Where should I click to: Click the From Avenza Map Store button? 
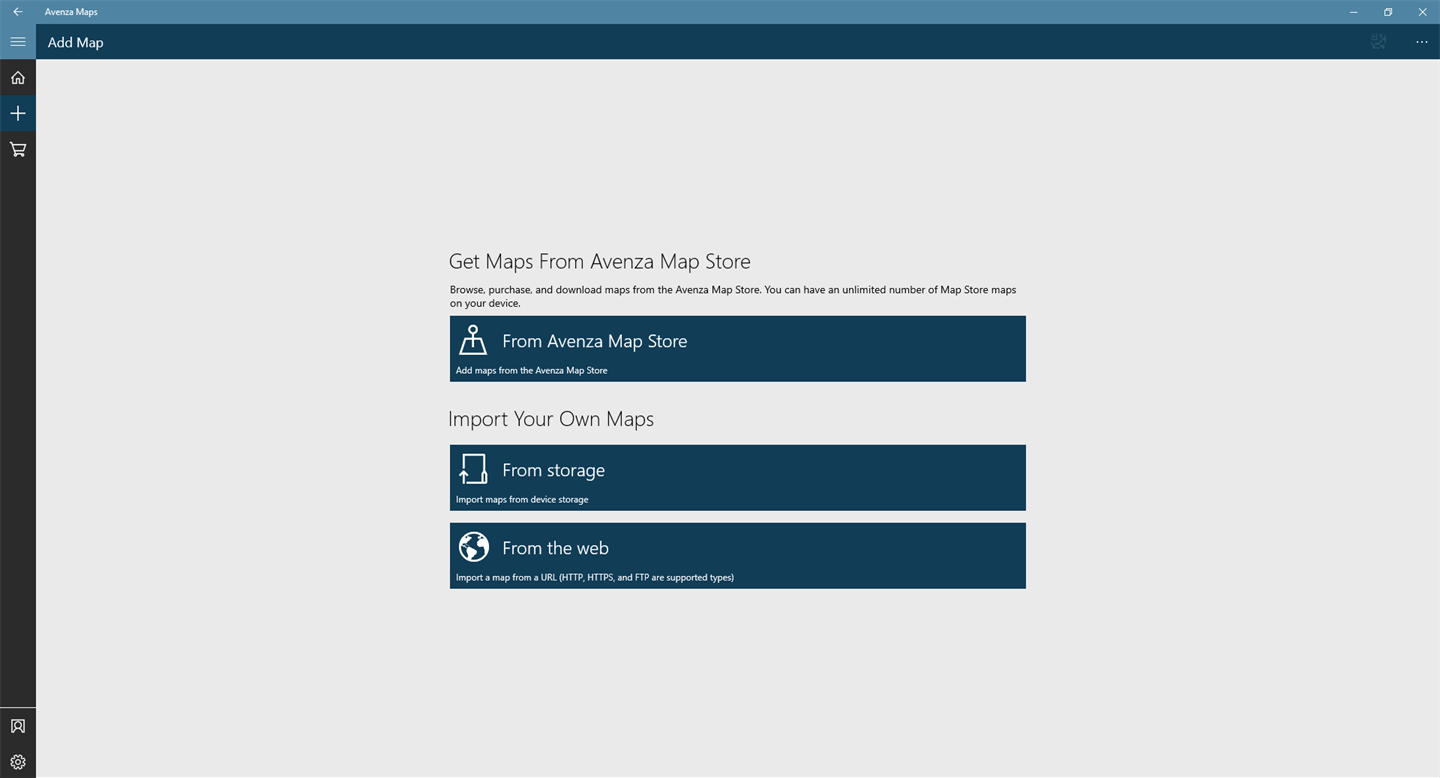coord(738,349)
